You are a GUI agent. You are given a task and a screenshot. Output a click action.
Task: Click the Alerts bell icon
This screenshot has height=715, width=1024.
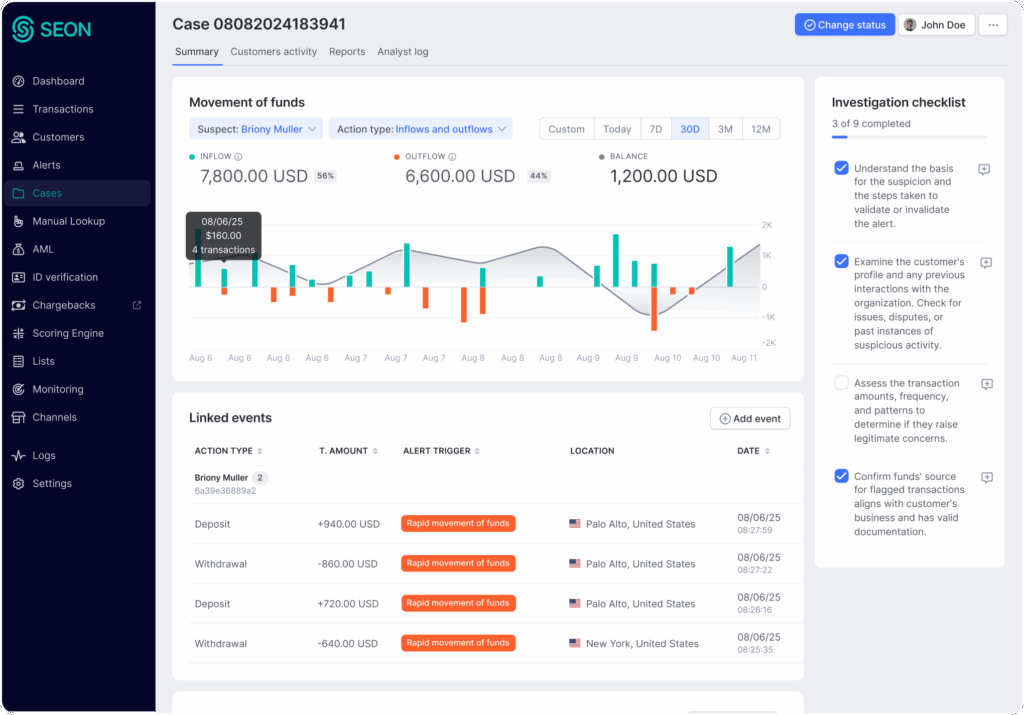[18, 165]
